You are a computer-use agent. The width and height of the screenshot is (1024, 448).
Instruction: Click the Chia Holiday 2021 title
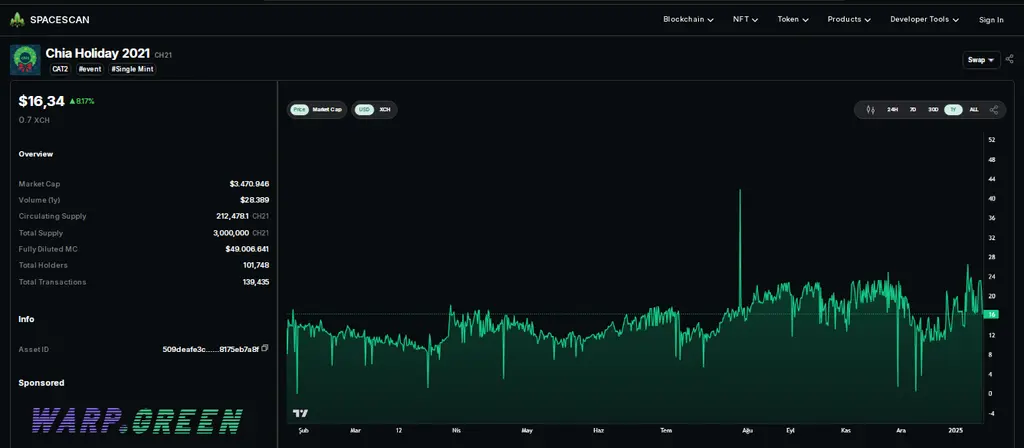click(98, 54)
